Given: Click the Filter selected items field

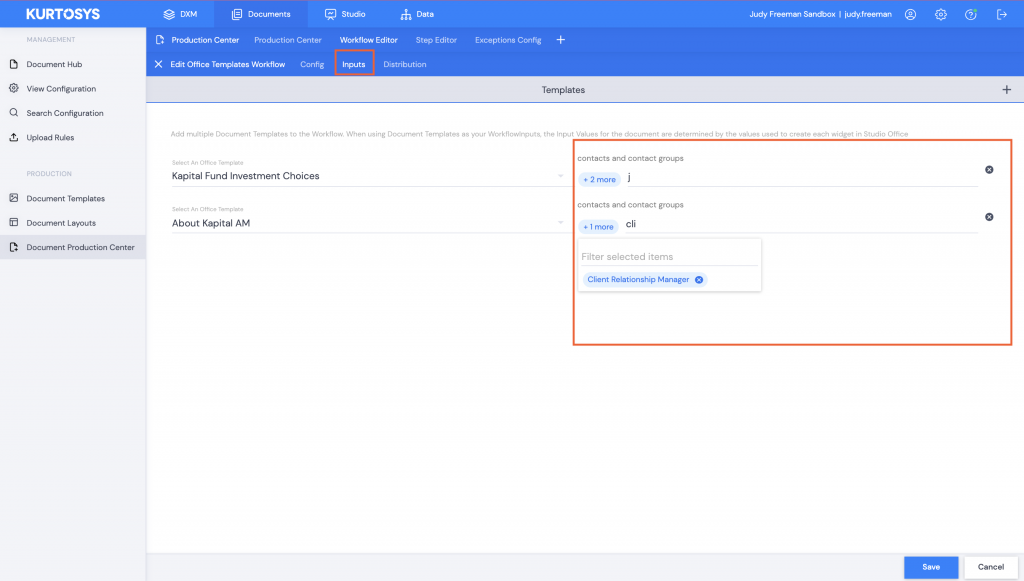Looking at the screenshot, I should (669, 257).
